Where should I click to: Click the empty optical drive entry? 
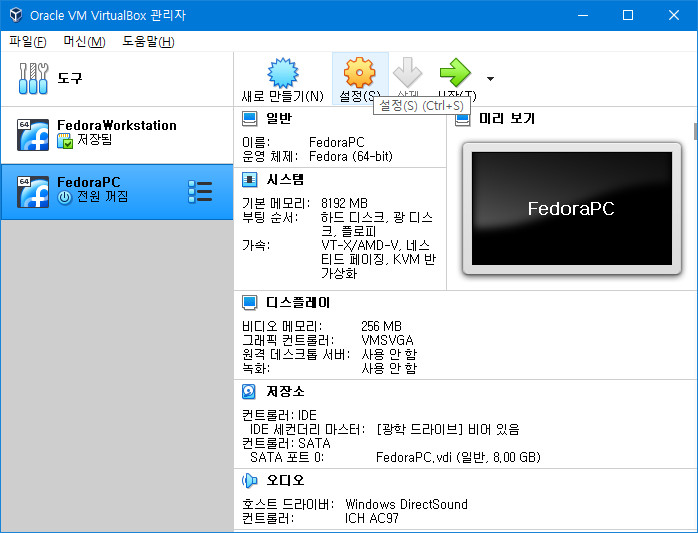click(x=448, y=429)
